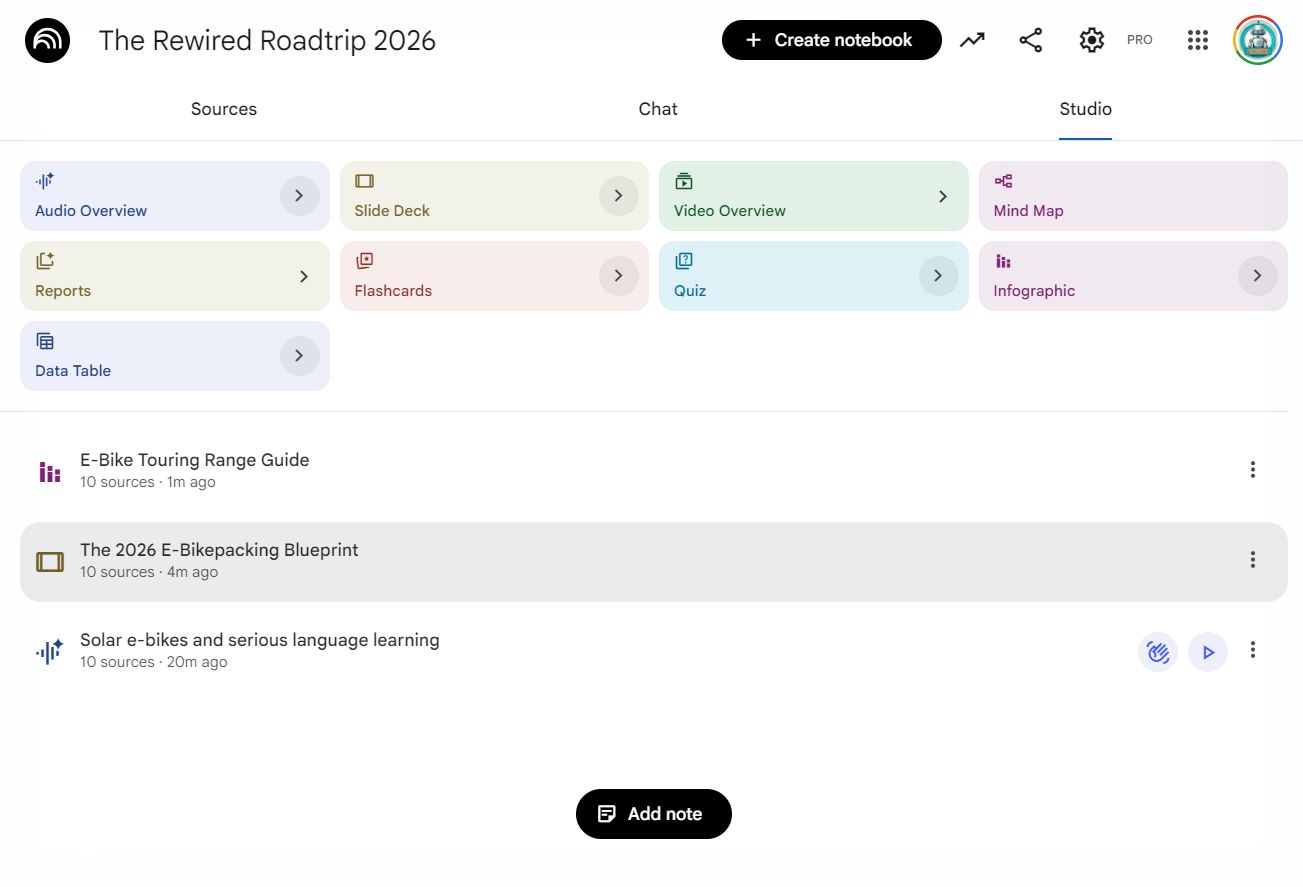Expand Slide Deck options chevron
The image size is (1303, 887).
[618, 196]
